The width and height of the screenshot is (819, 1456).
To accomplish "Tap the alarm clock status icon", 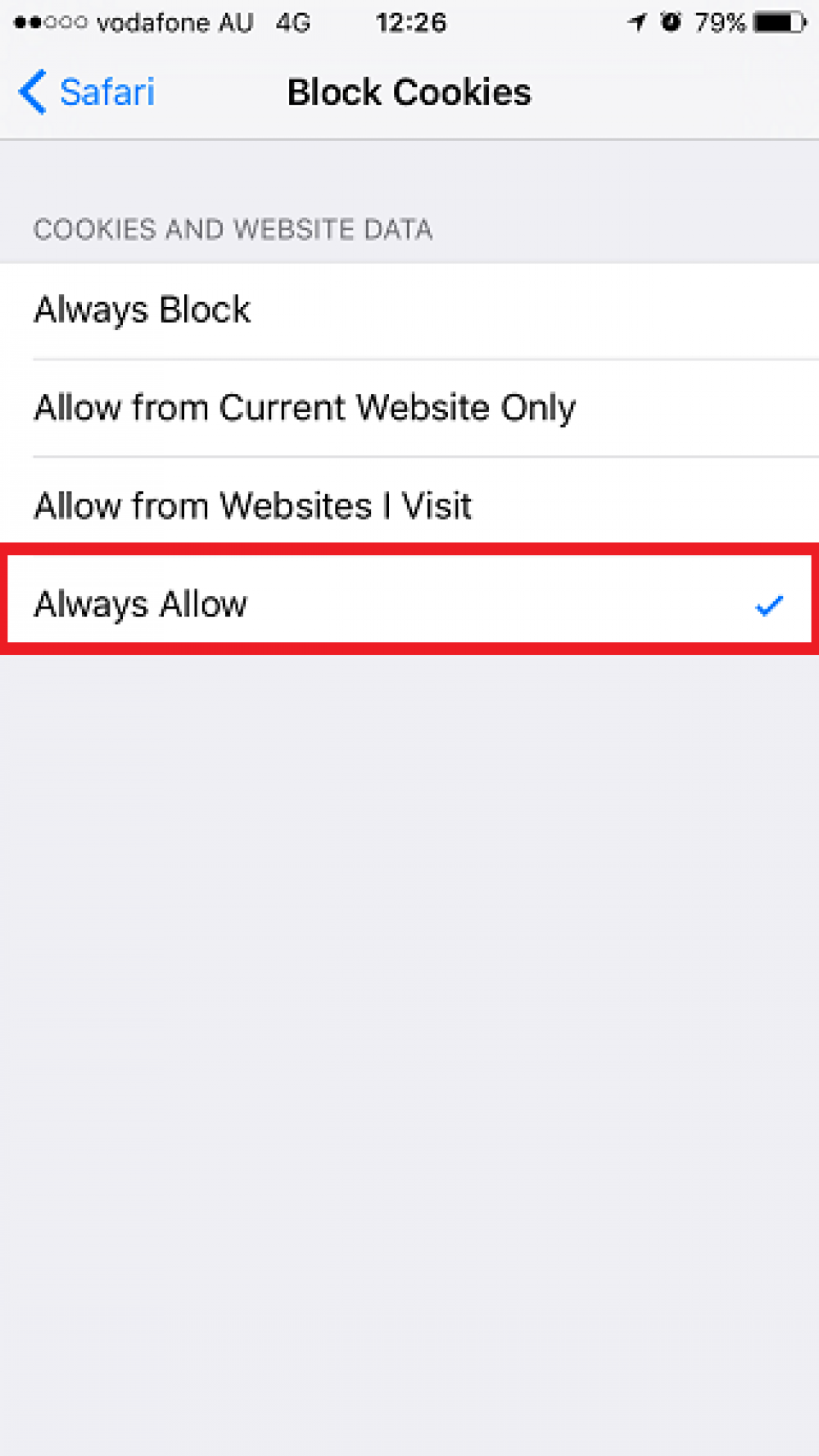I will [x=672, y=22].
